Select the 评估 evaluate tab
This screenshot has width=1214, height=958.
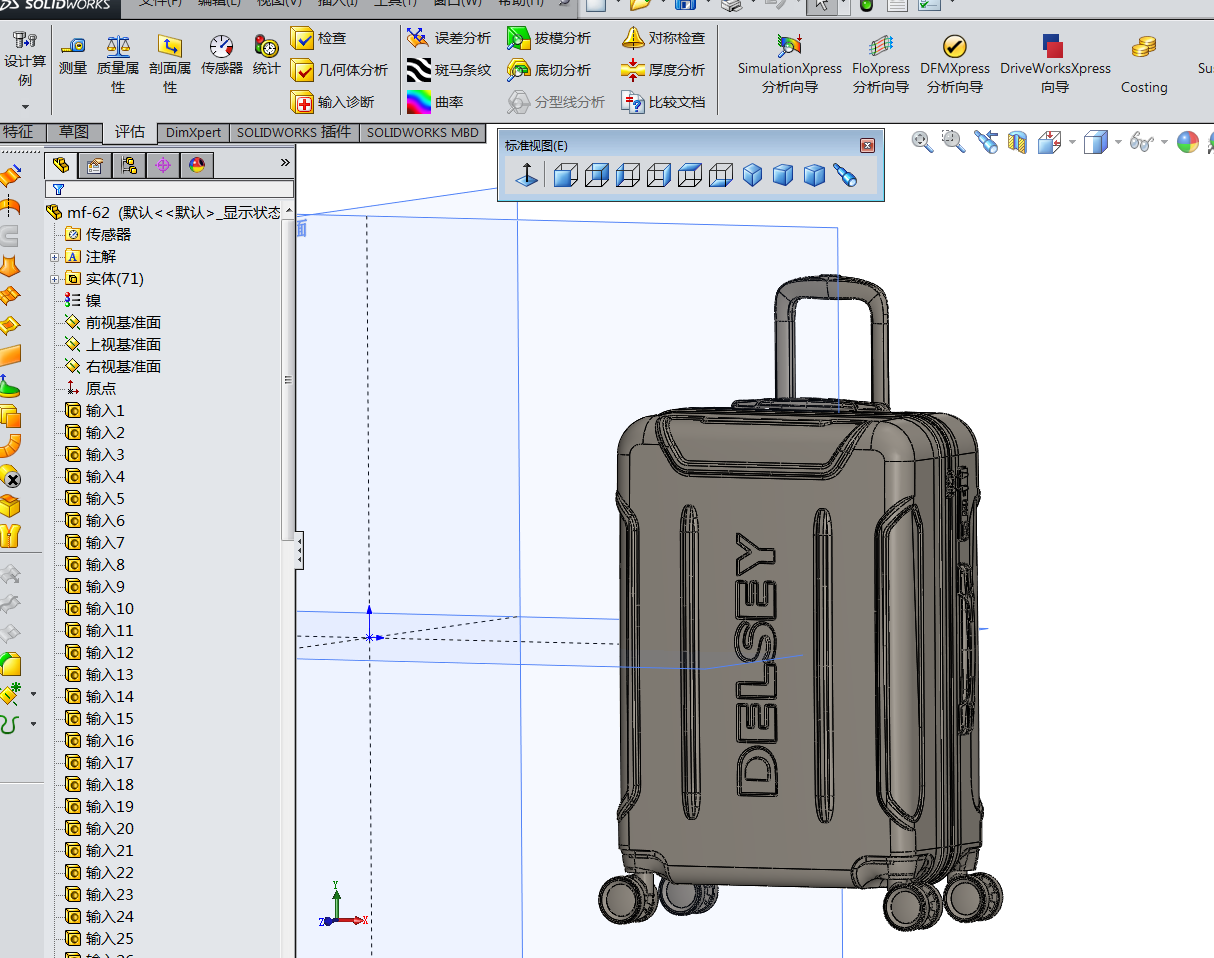130,132
